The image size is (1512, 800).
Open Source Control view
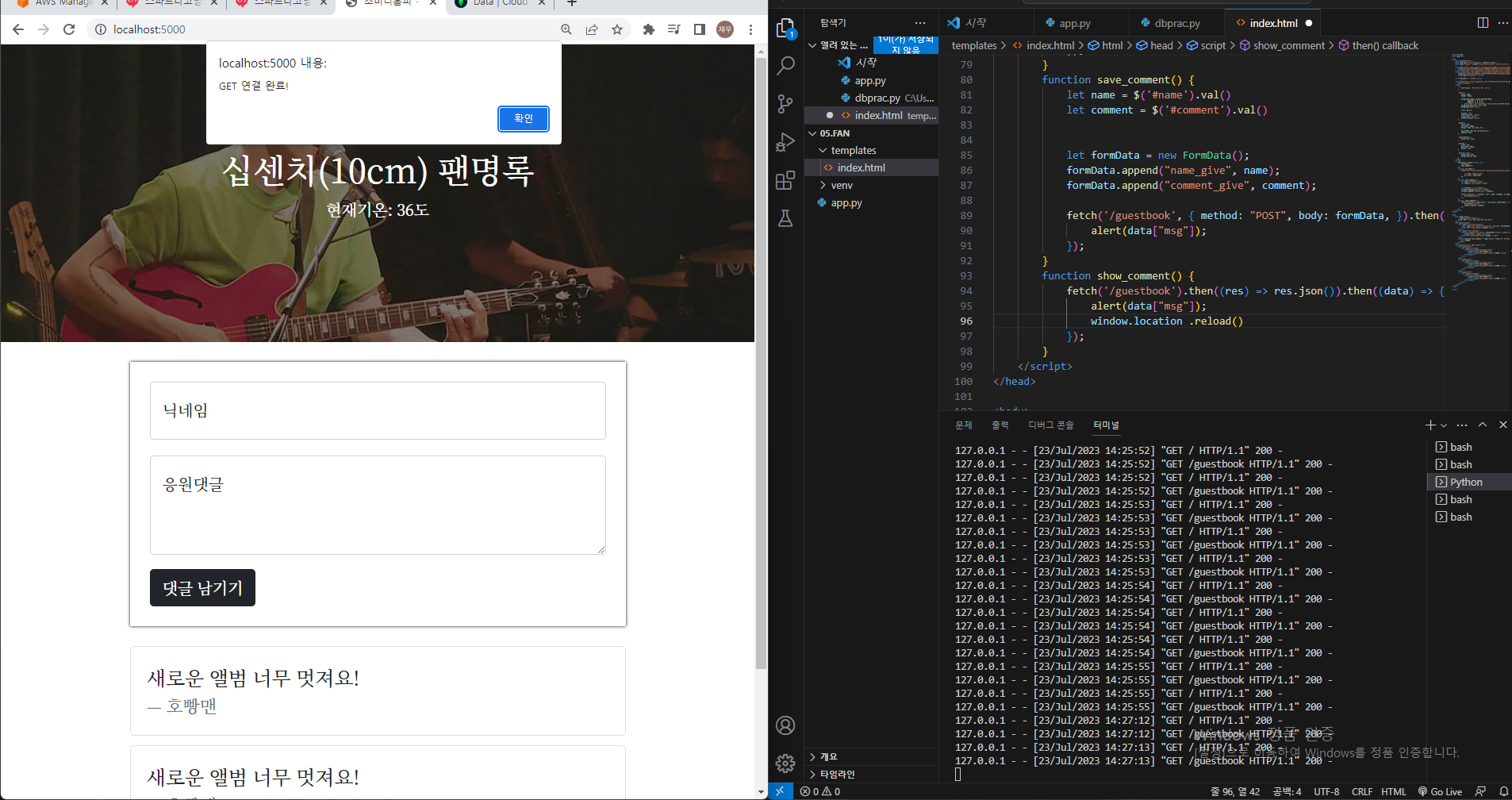785,104
